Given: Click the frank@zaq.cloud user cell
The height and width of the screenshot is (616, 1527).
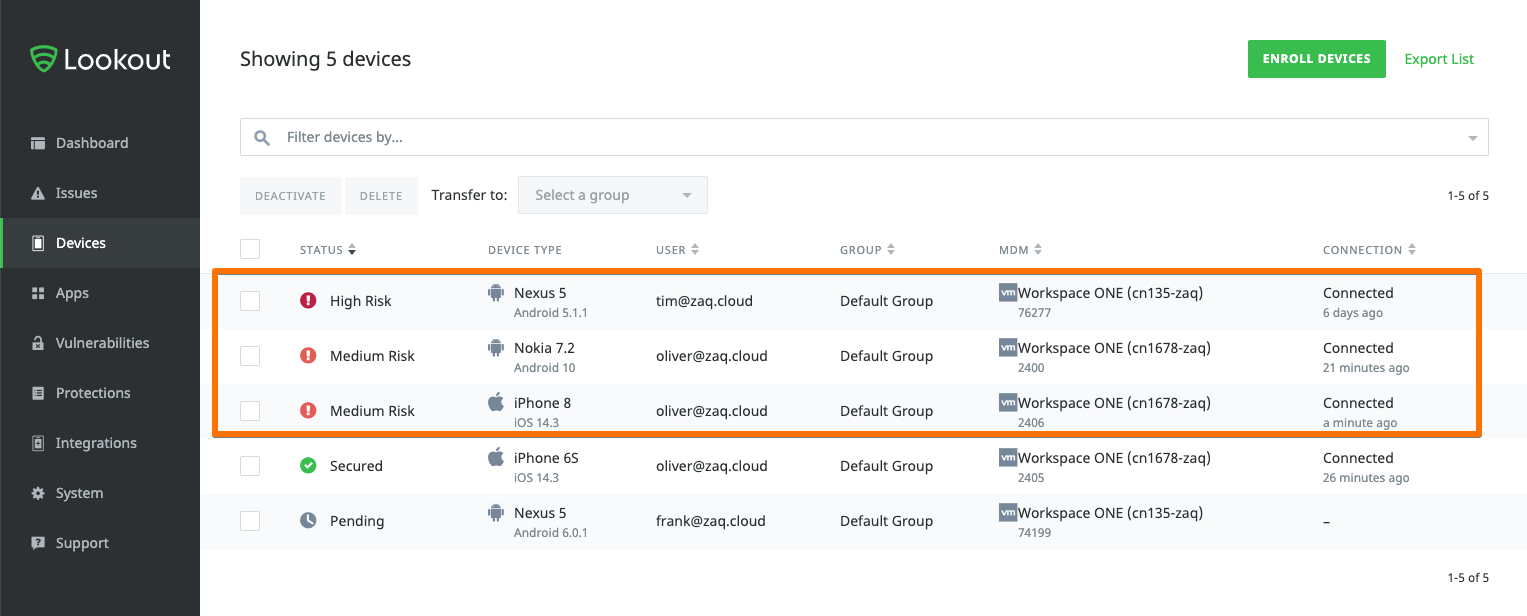Looking at the screenshot, I should (x=711, y=521).
